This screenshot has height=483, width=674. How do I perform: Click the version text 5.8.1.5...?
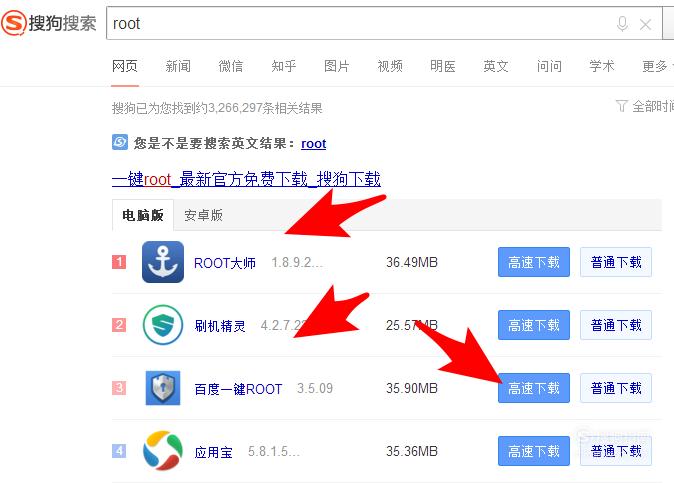click(274, 451)
